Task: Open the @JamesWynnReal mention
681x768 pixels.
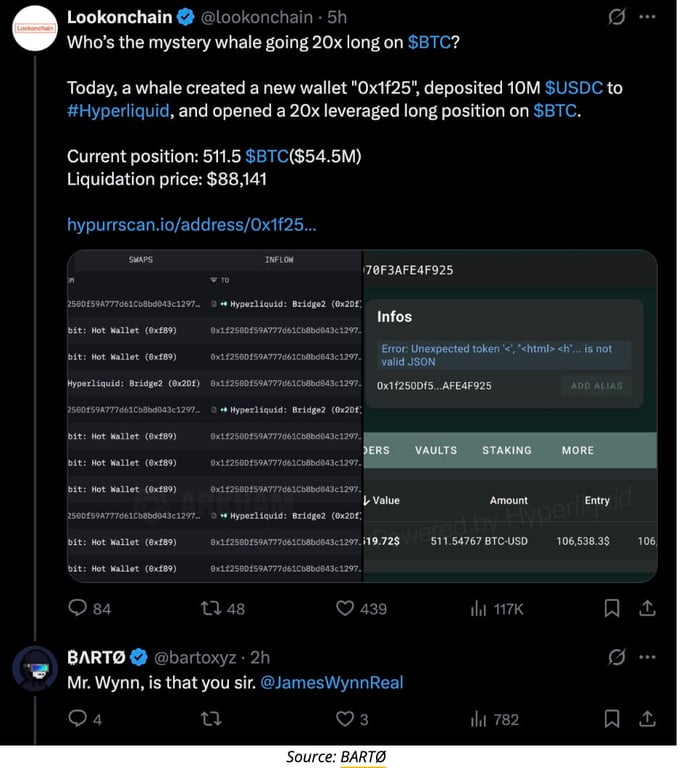Action: (332, 682)
